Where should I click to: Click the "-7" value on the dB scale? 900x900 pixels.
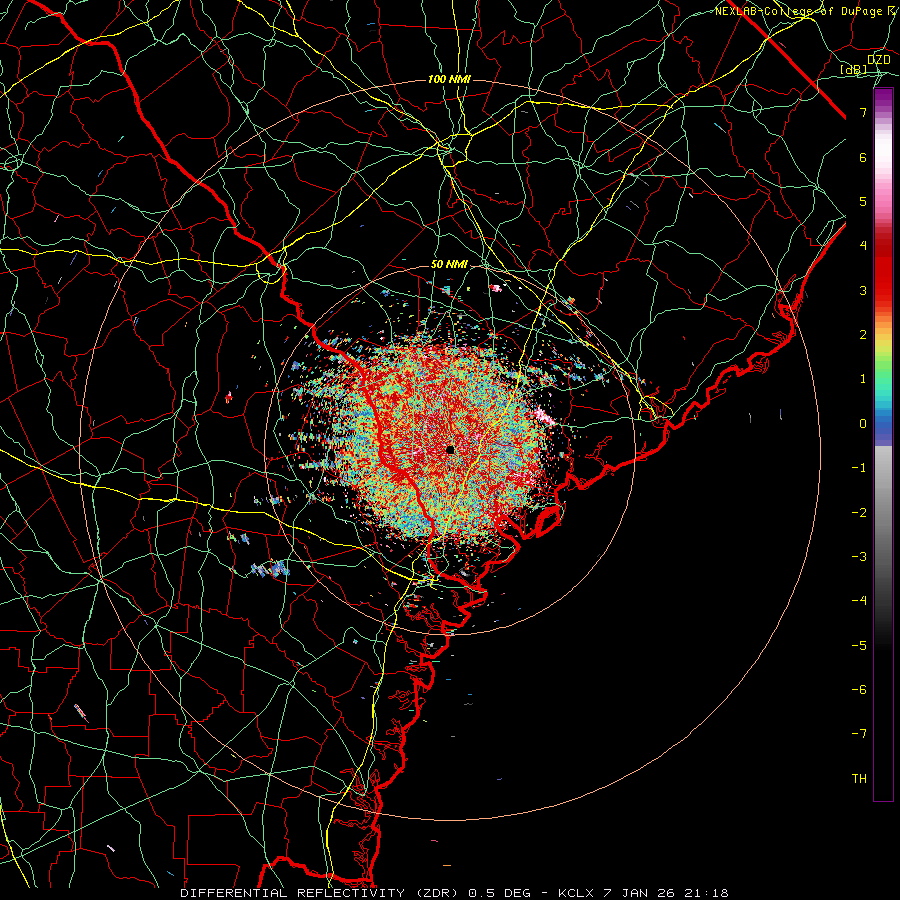(859, 734)
